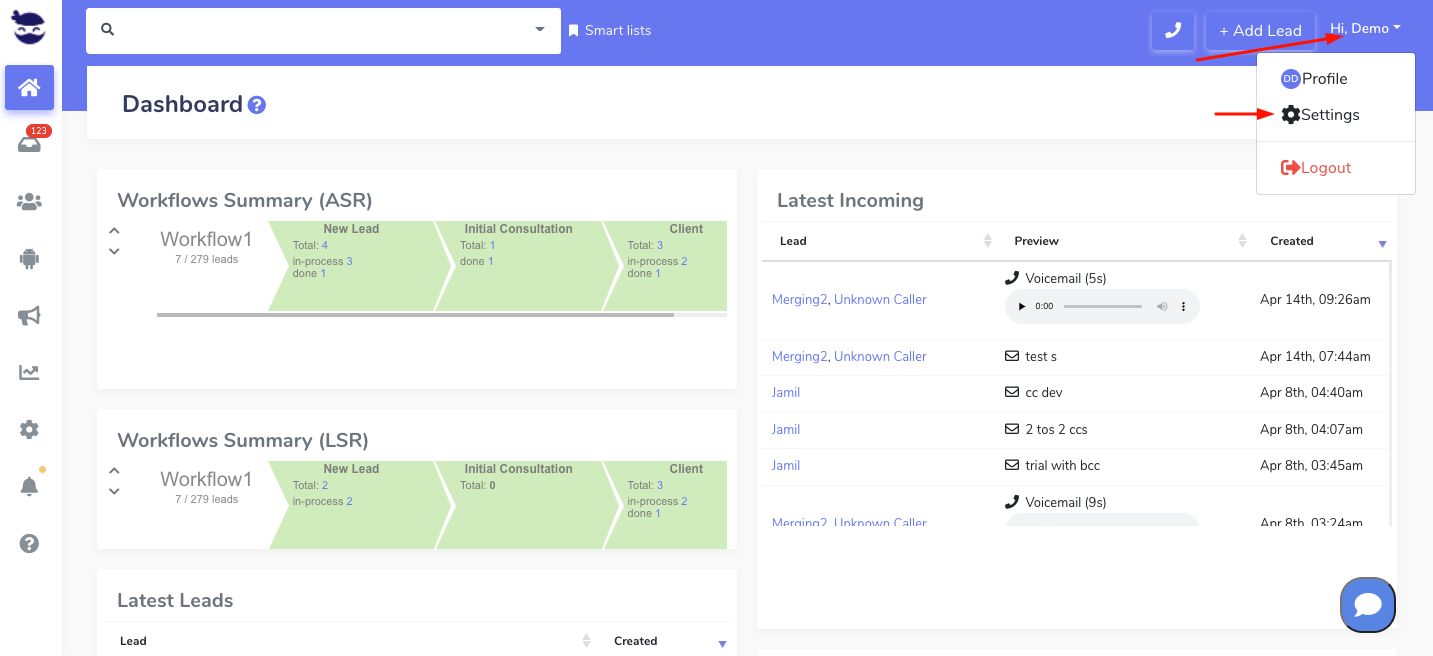The image size is (1433, 656).
Task: Open the inbox icon with 123 badge
Action: tap(29, 144)
